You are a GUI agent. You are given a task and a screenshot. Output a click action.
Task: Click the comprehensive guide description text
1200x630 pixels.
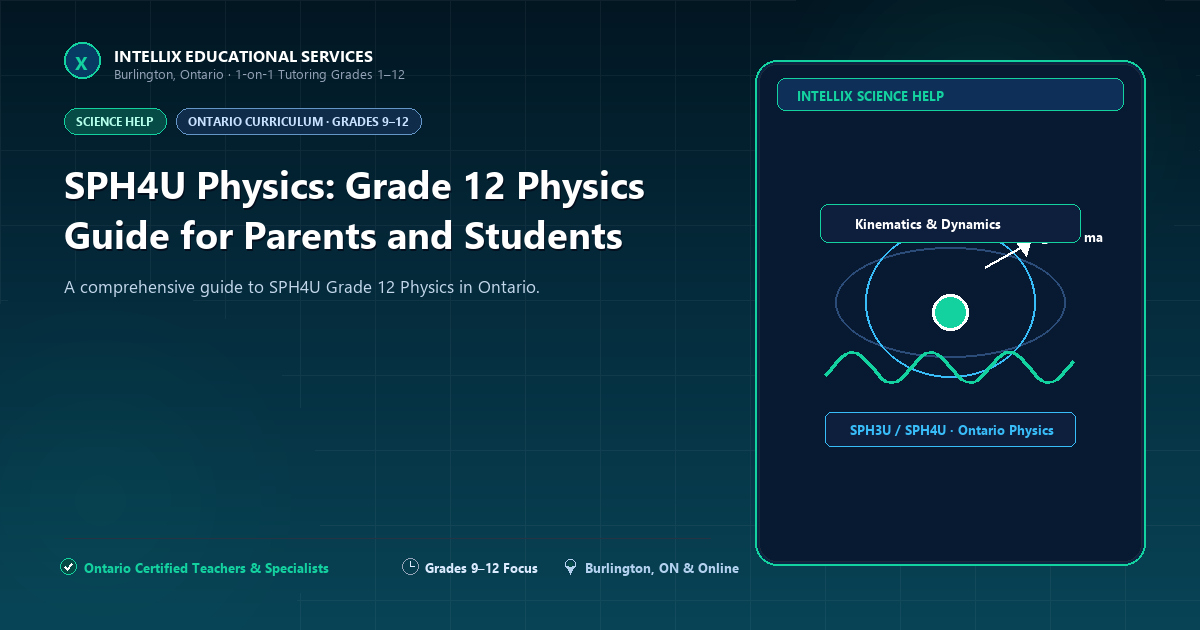click(x=302, y=287)
